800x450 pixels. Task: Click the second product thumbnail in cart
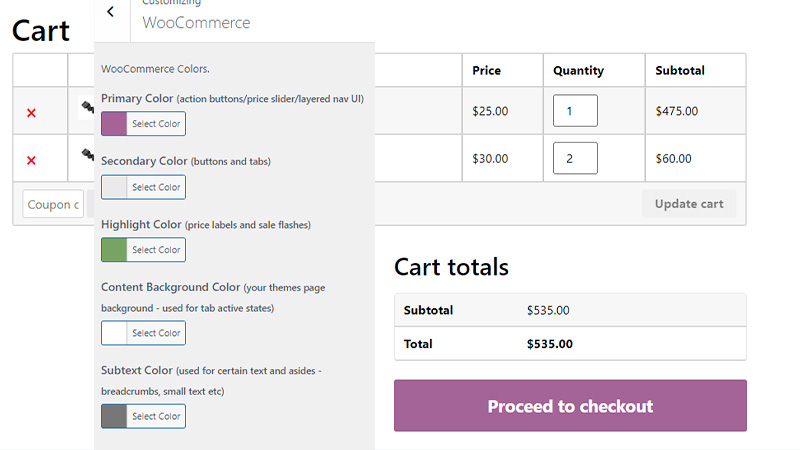[87, 155]
